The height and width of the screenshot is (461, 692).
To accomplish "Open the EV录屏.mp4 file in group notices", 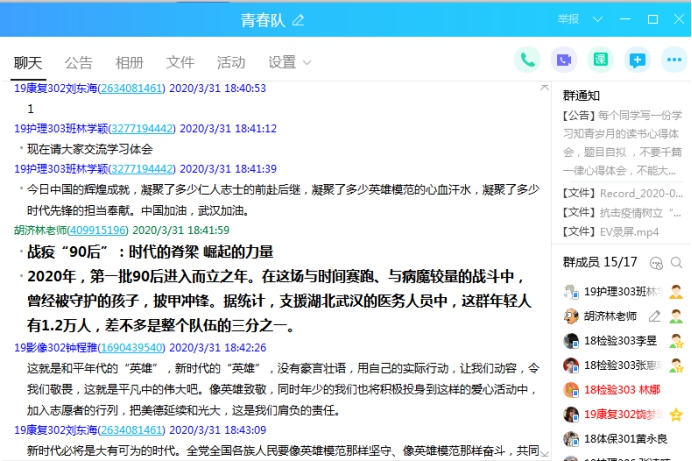I will [611, 231].
